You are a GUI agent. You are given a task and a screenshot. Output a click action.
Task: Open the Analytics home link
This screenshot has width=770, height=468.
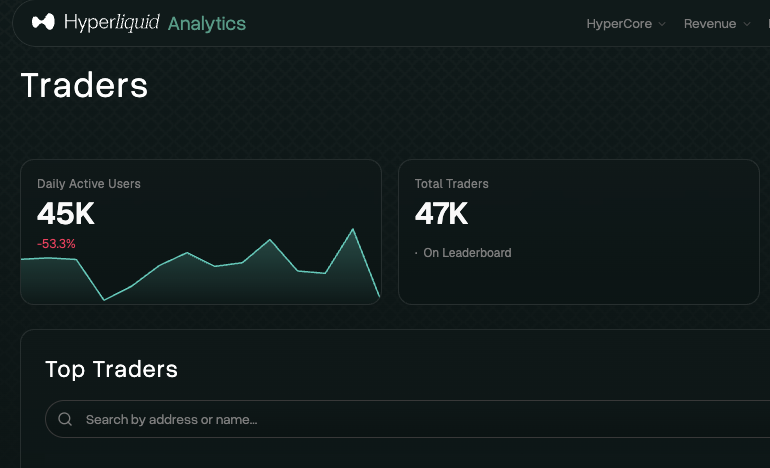pos(207,24)
